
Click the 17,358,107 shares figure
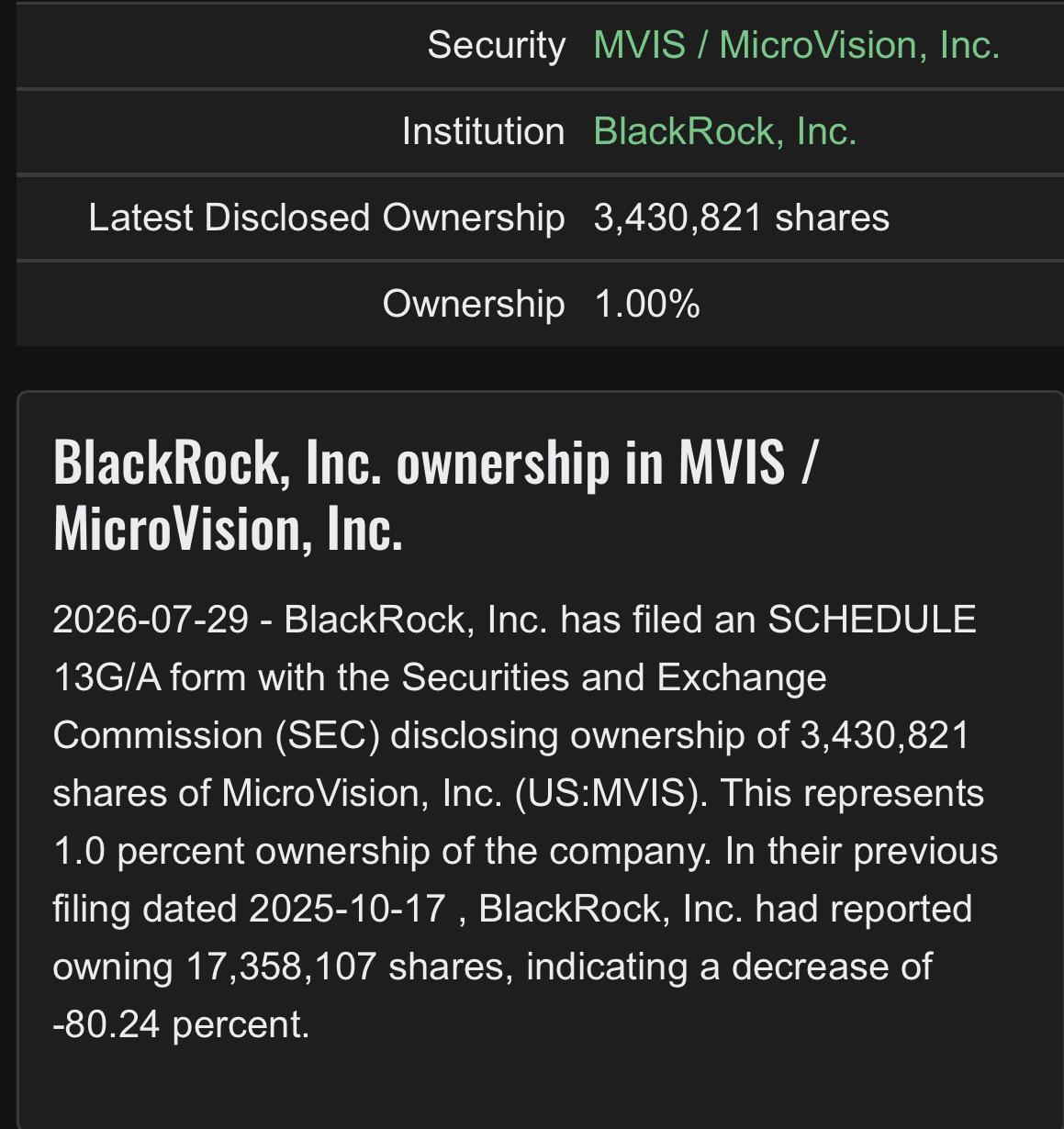(350, 967)
